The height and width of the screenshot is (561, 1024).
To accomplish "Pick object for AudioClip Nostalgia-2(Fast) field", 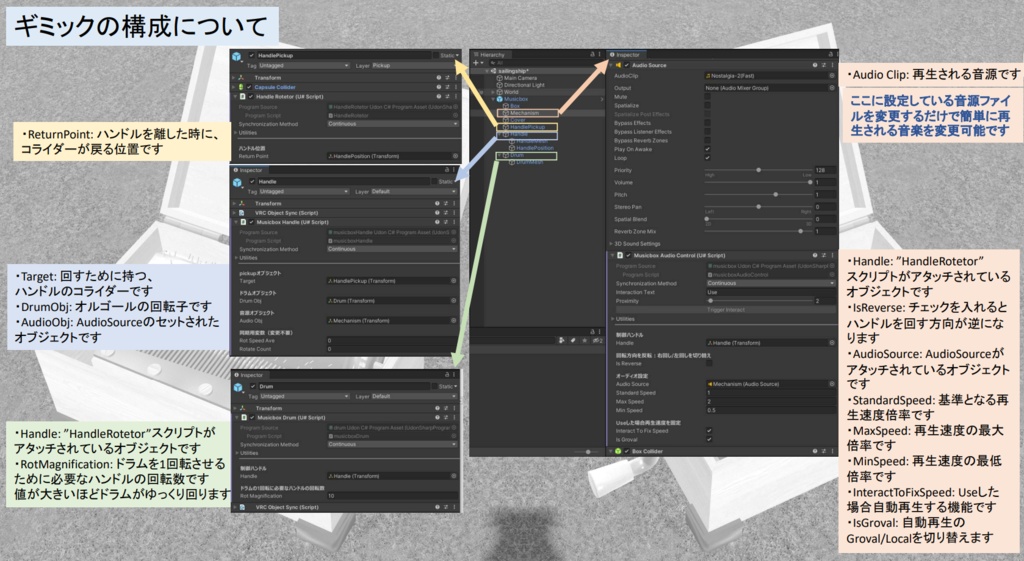I will coord(831,76).
